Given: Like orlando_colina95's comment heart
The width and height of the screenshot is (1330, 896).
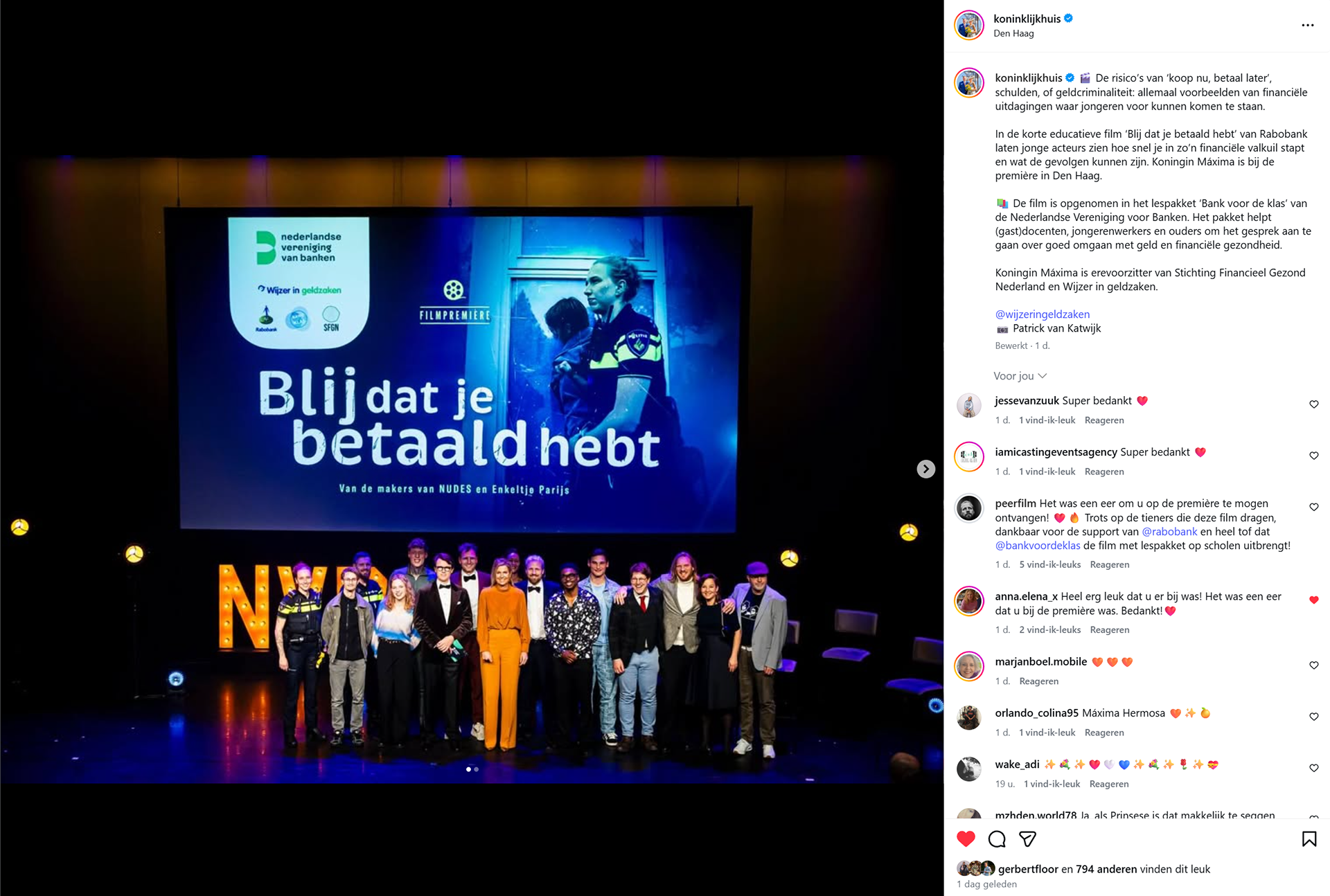Looking at the screenshot, I should [1313, 717].
